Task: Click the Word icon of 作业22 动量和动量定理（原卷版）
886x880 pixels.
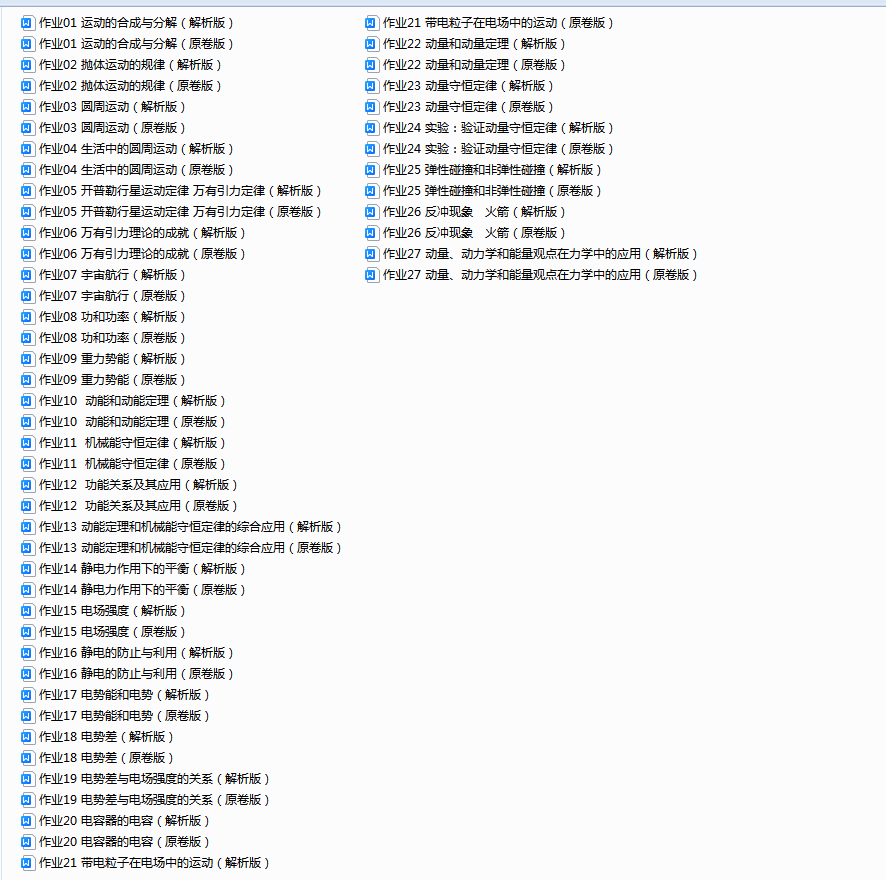Action: pyautogui.click(x=372, y=64)
